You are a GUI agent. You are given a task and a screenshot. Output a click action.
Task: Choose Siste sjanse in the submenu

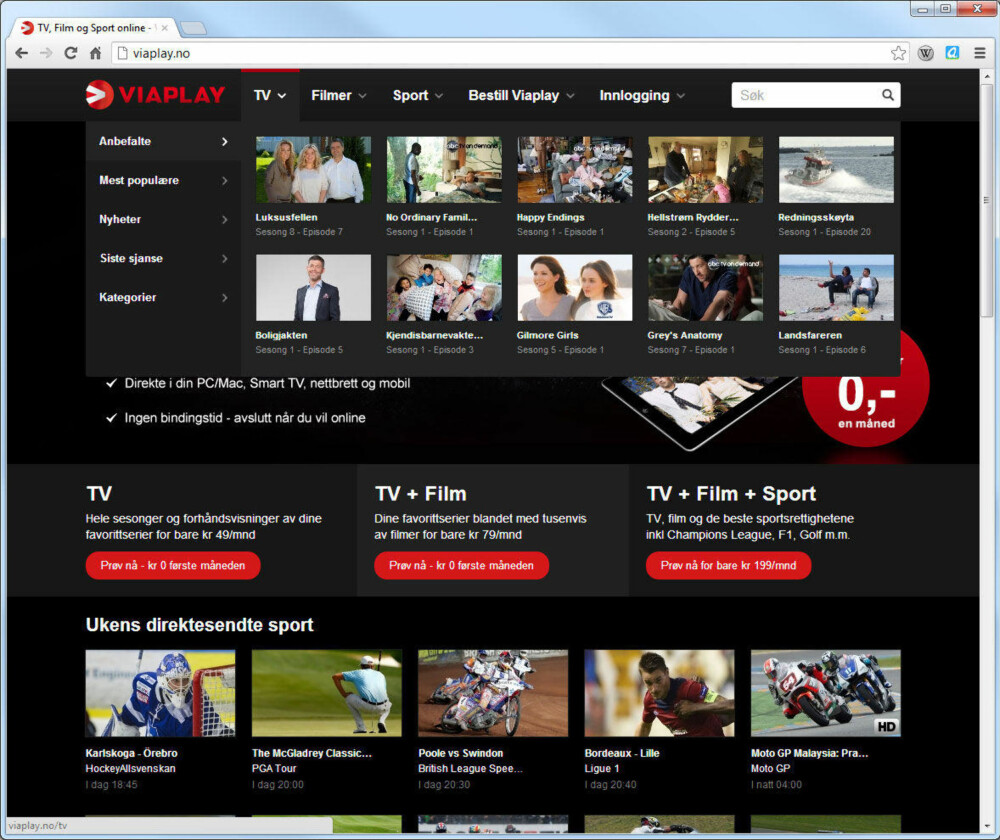click(163, 258)
